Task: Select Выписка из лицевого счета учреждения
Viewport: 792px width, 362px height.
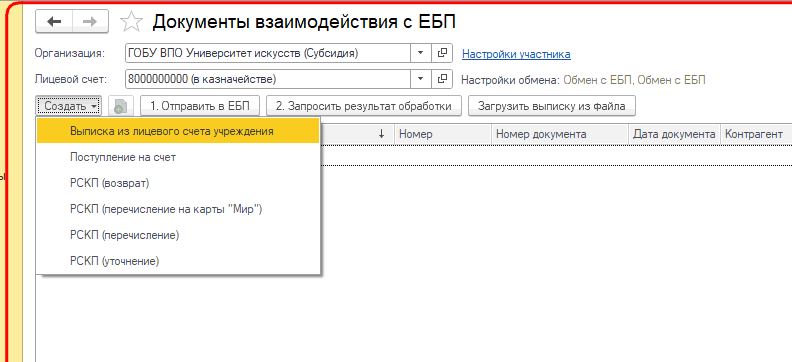Action: point(178,131)
